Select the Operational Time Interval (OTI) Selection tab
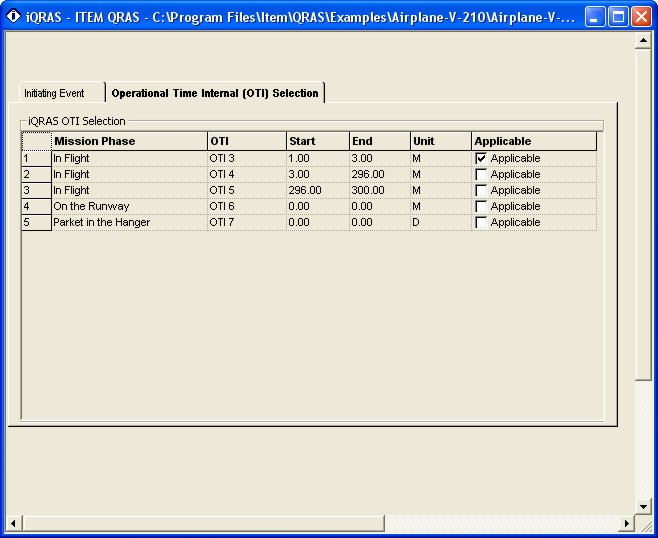This screenshot has height=538, width=658. (215, 93)
